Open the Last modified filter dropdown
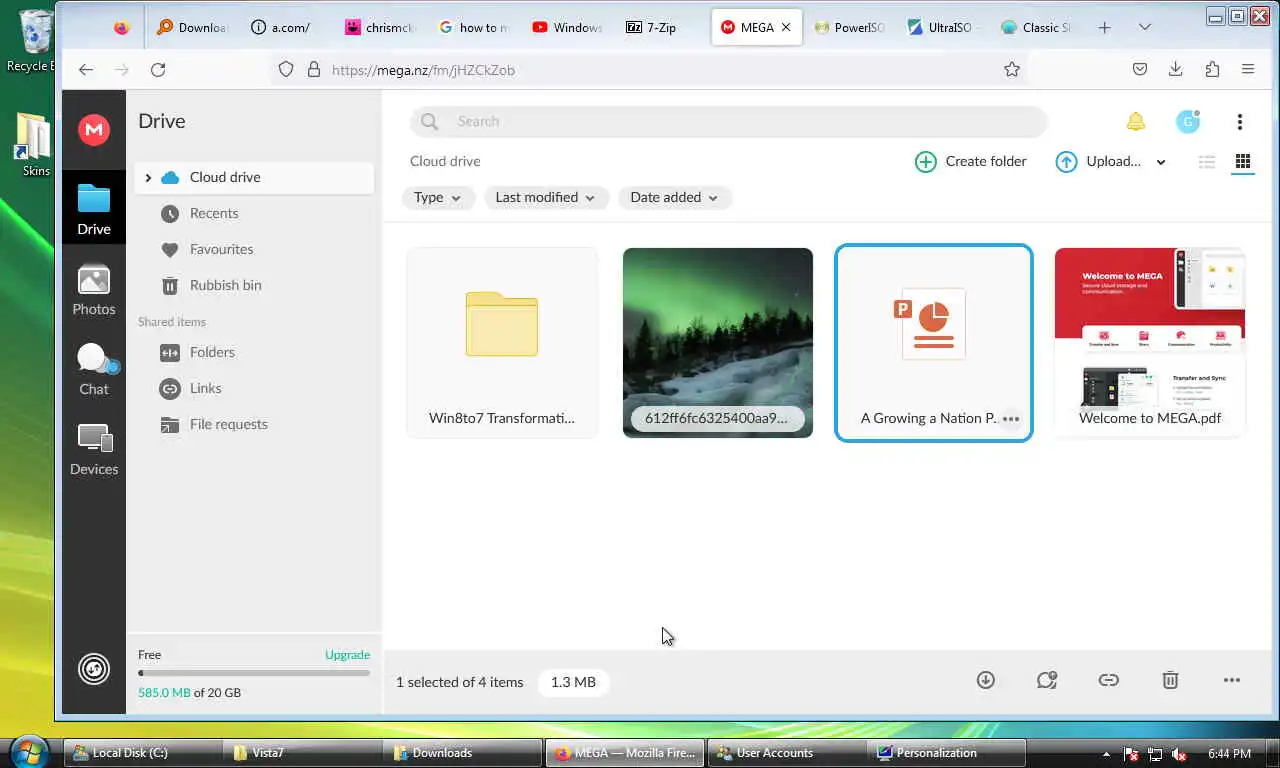 tap(546, 197)
